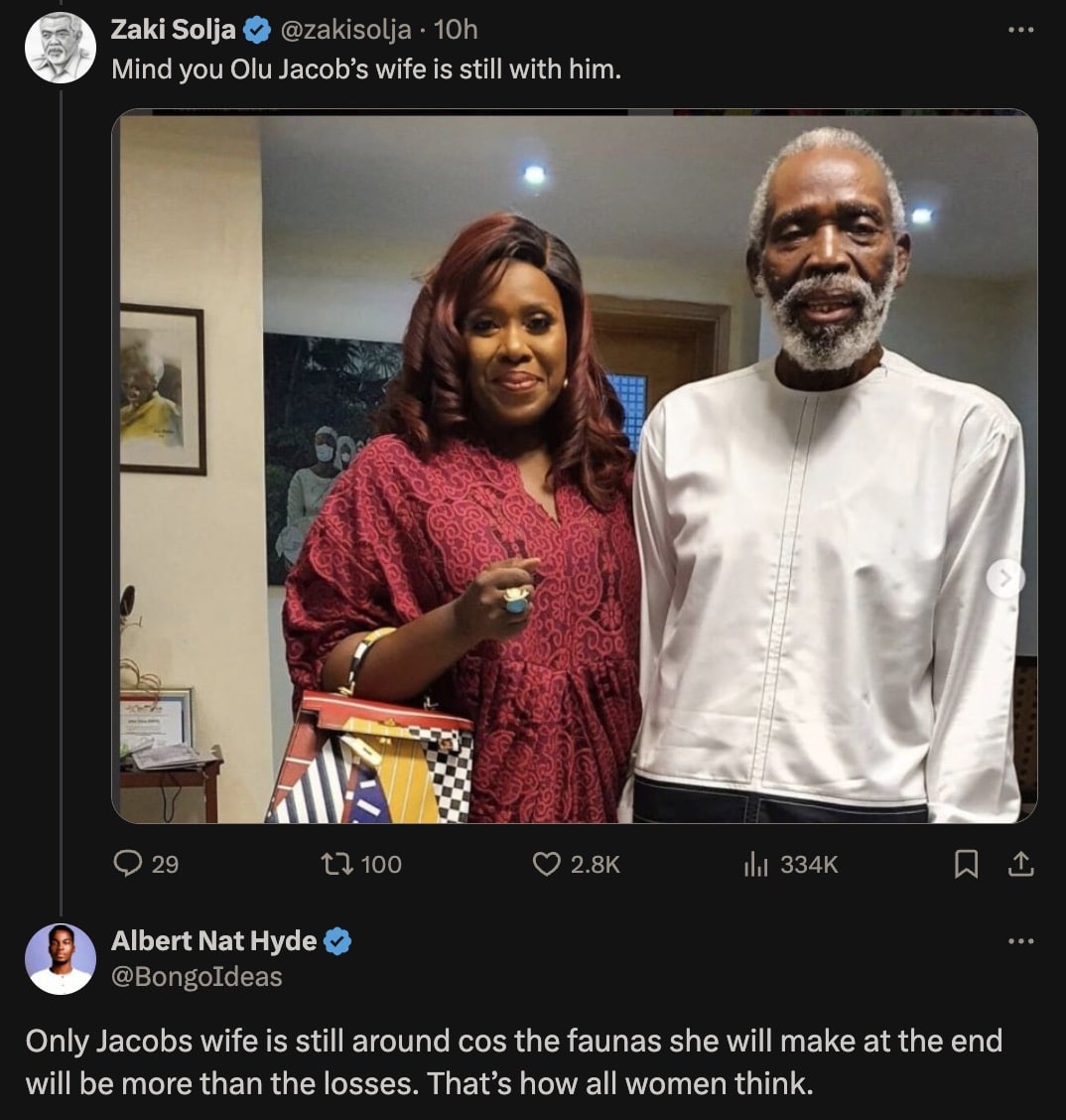1066x1120 pixels.
Task: Open the Albert Nat Hyde display name
Action: (213, 940)
